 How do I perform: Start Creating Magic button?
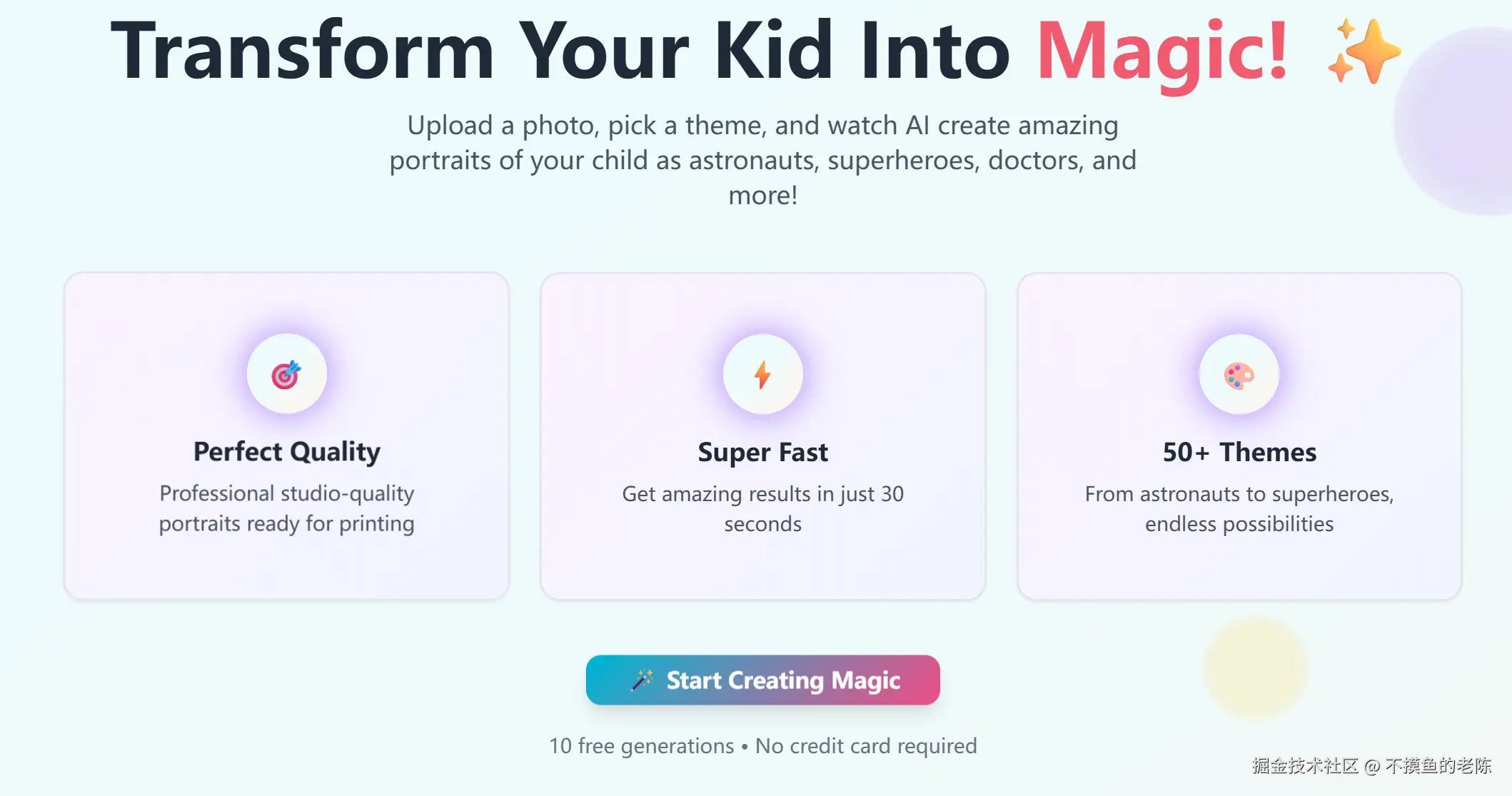[x=762, y=680]
